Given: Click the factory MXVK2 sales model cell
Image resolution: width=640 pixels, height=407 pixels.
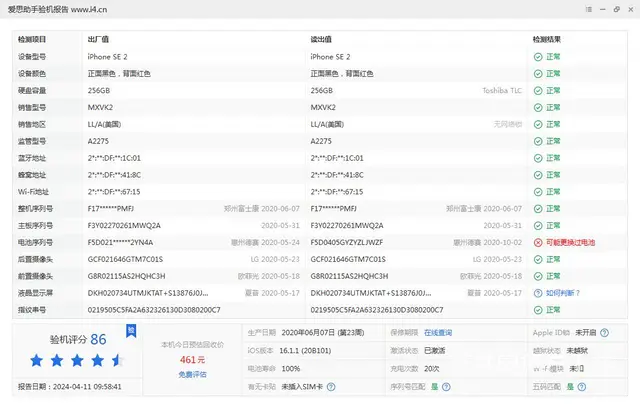Looking at the screenshot, I should 100,107.
